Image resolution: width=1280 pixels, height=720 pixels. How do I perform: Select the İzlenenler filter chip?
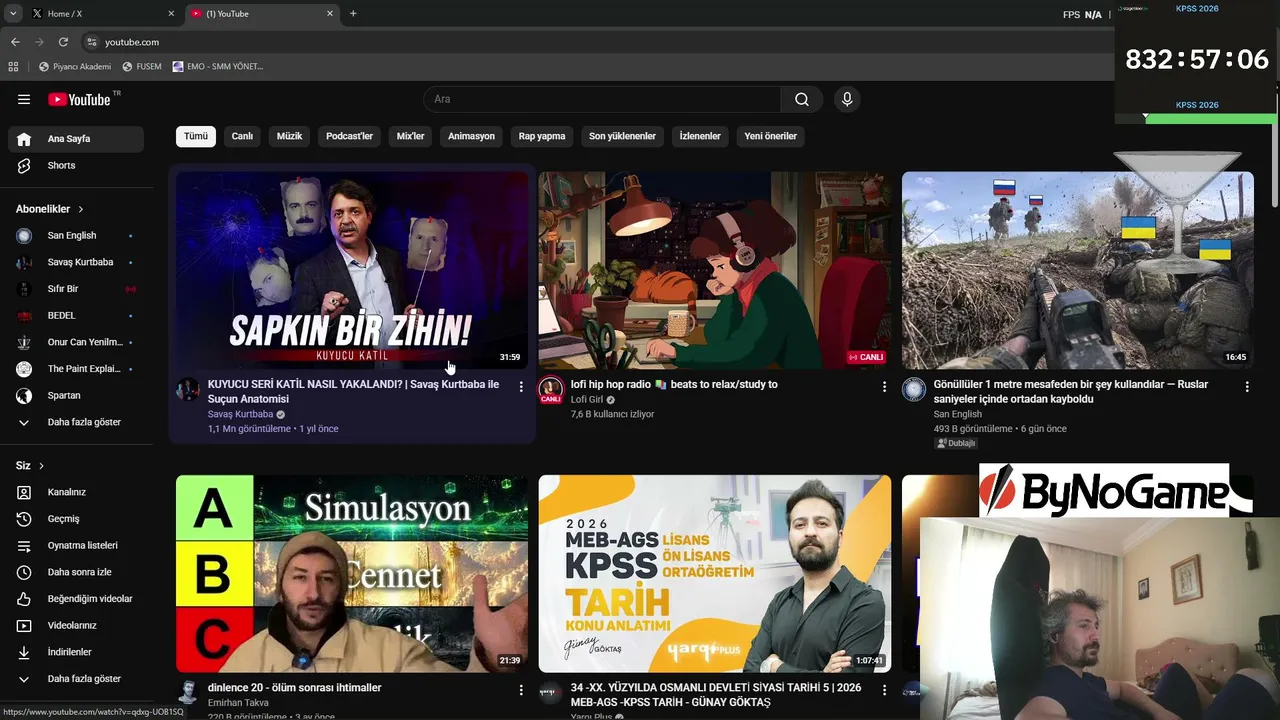pos(700,136)
